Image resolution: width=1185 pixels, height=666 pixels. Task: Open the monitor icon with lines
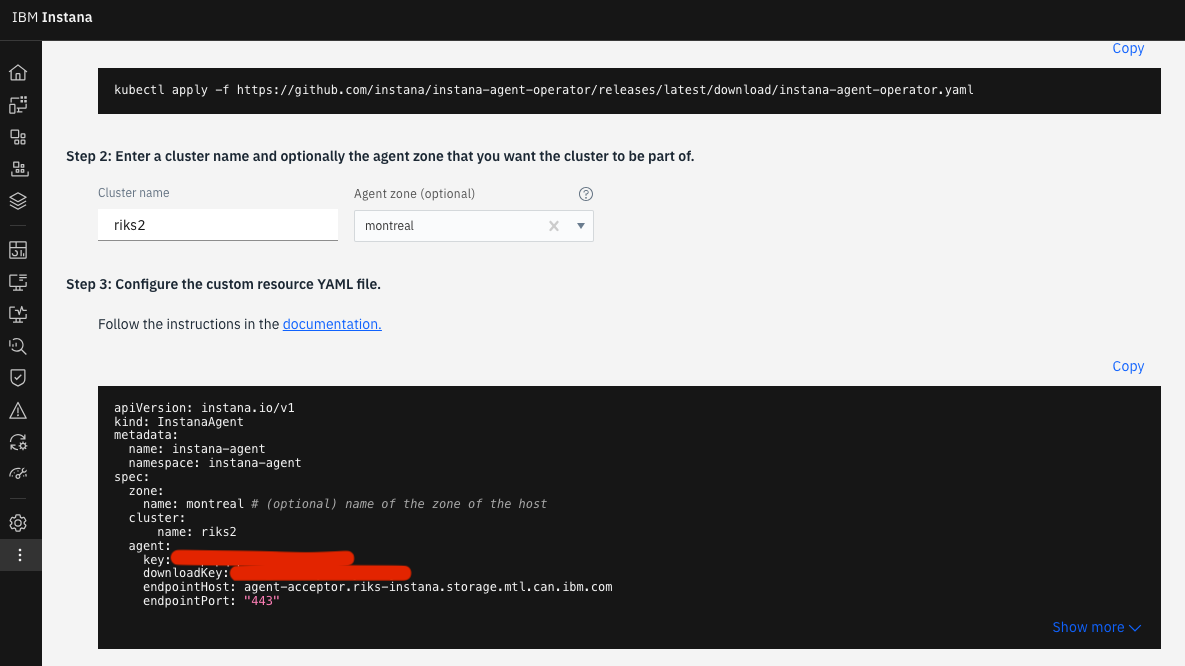pyautogui.click(x=18, y=282)
